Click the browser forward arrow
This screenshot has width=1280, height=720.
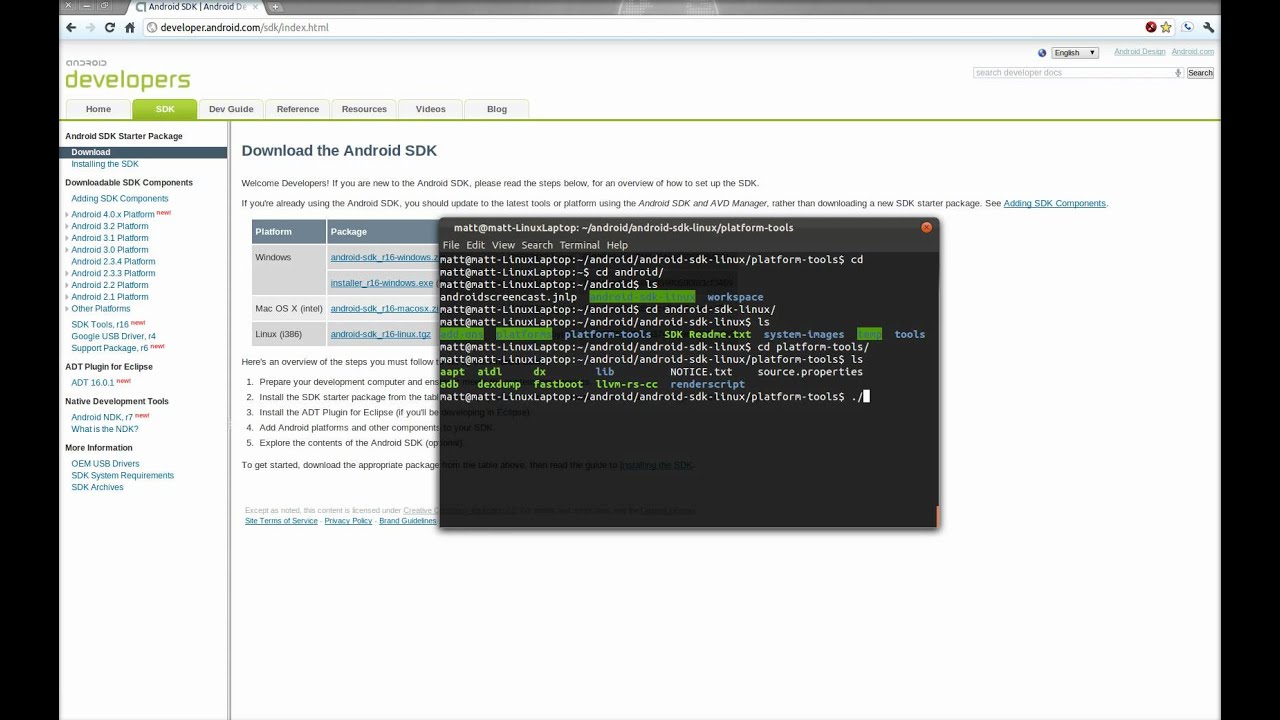90,28
